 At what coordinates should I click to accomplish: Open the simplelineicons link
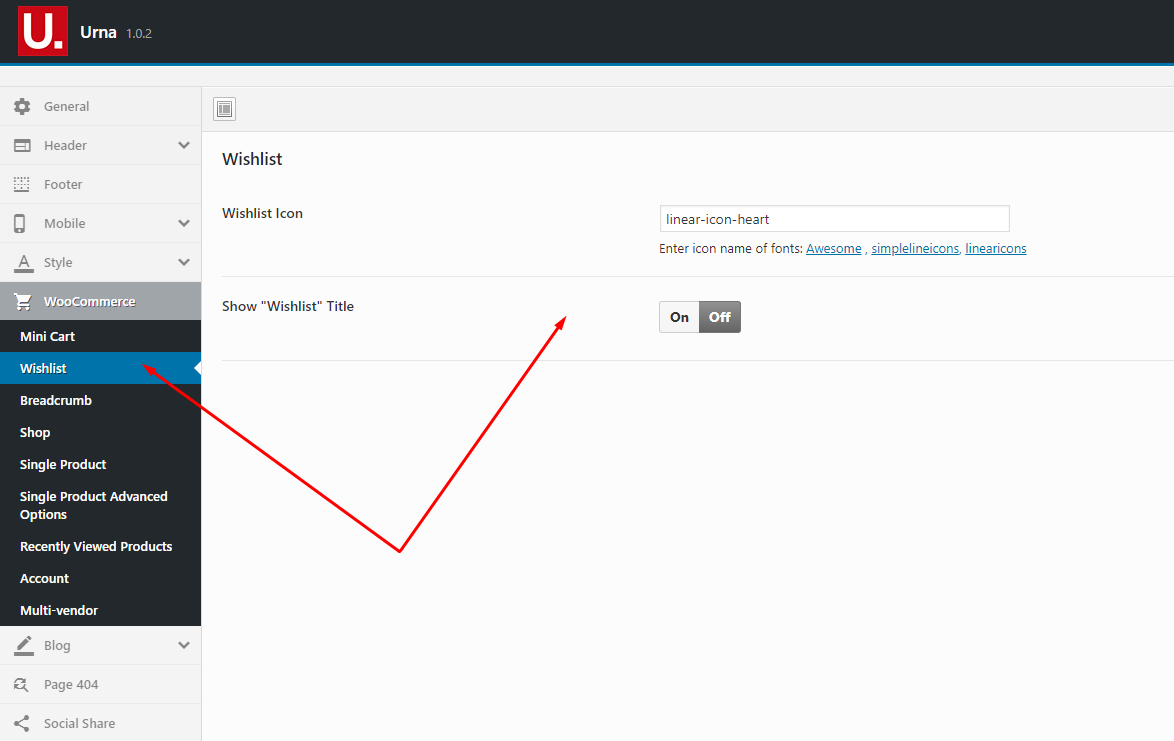(915, 248)
